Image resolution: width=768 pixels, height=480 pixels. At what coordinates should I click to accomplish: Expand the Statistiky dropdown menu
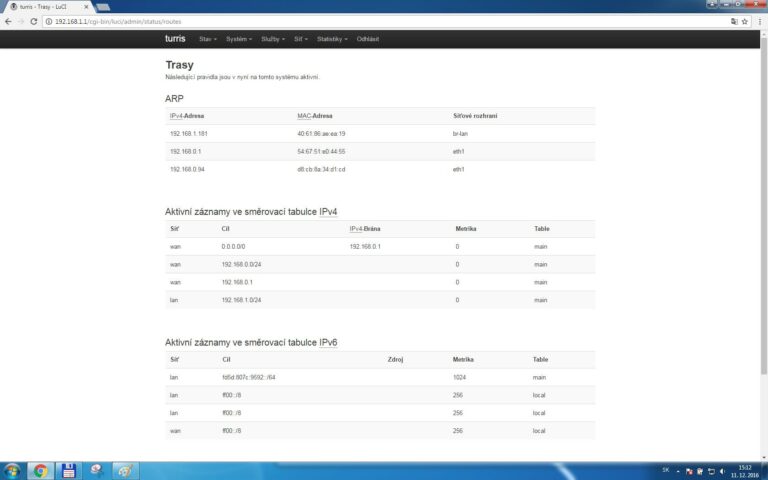pos(332,39)
